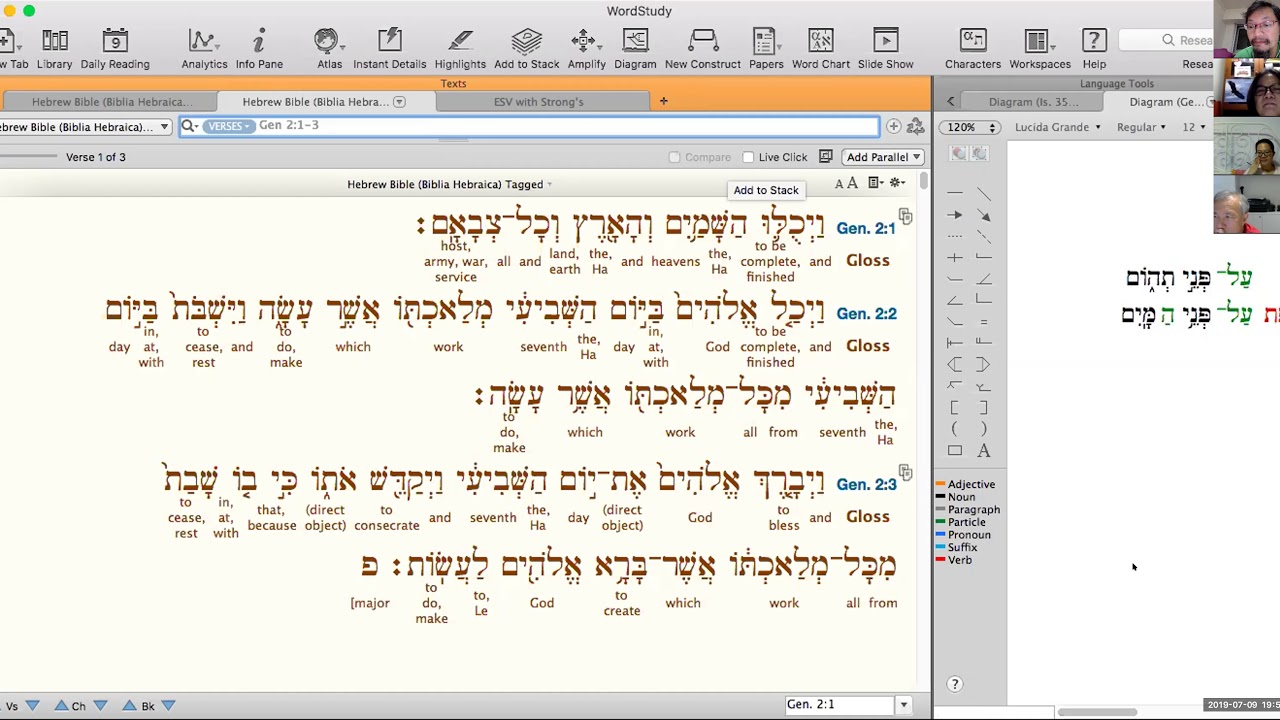Viewport: 1280px width, 720px height.
Task: Open the Daily Reading icon
Action: click(x=115, y=48)
